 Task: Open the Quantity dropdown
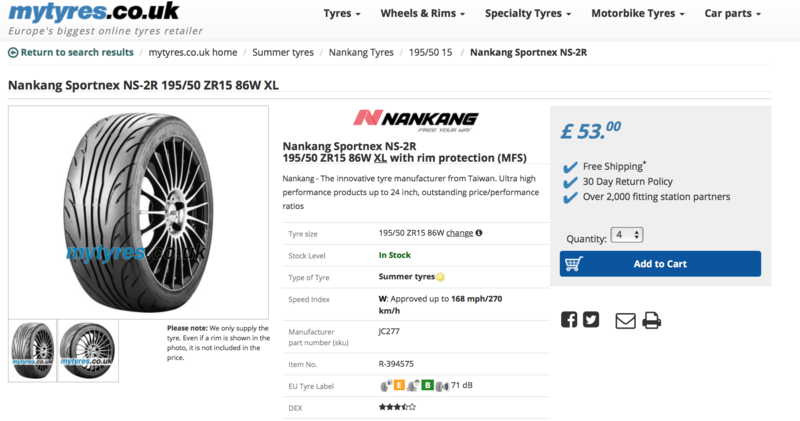pos(629,235)
